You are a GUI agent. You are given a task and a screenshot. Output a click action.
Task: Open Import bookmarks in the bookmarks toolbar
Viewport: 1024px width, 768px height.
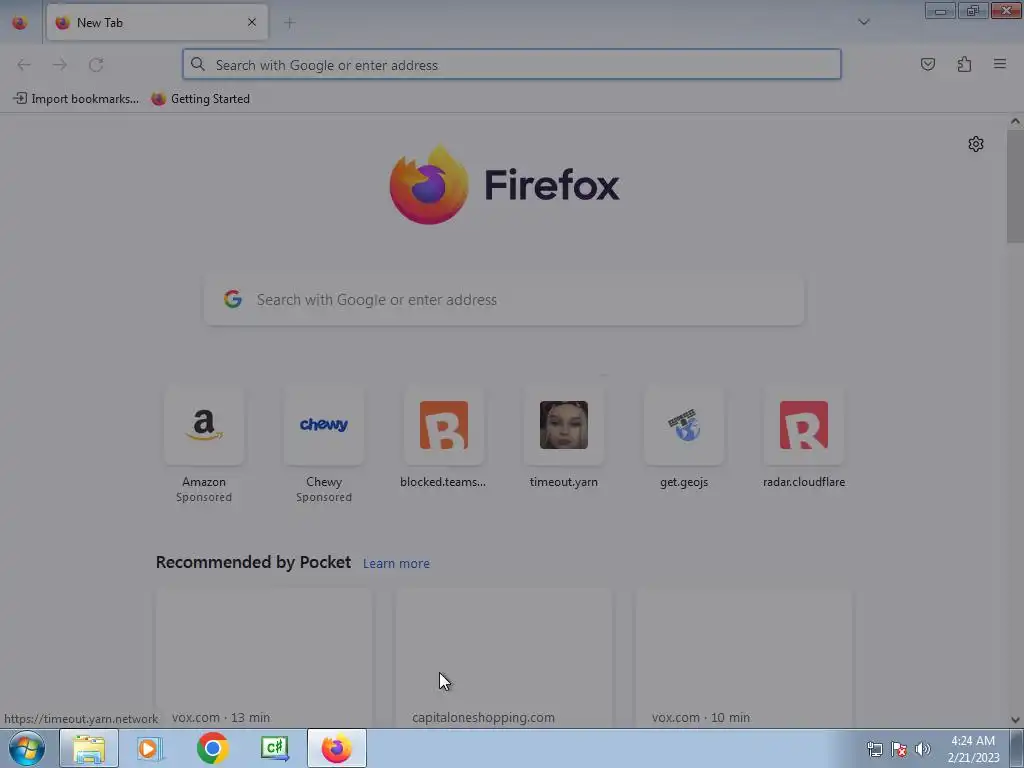pos(76,99)
